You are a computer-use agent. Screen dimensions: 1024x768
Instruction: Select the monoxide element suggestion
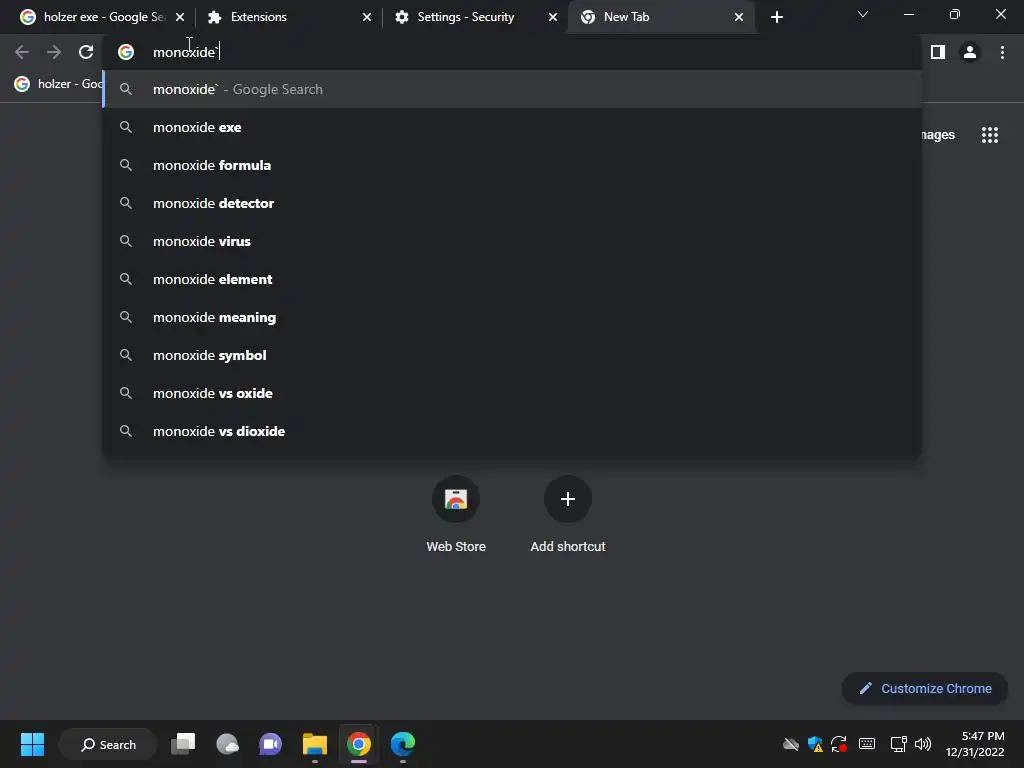(x=512, y=279)
